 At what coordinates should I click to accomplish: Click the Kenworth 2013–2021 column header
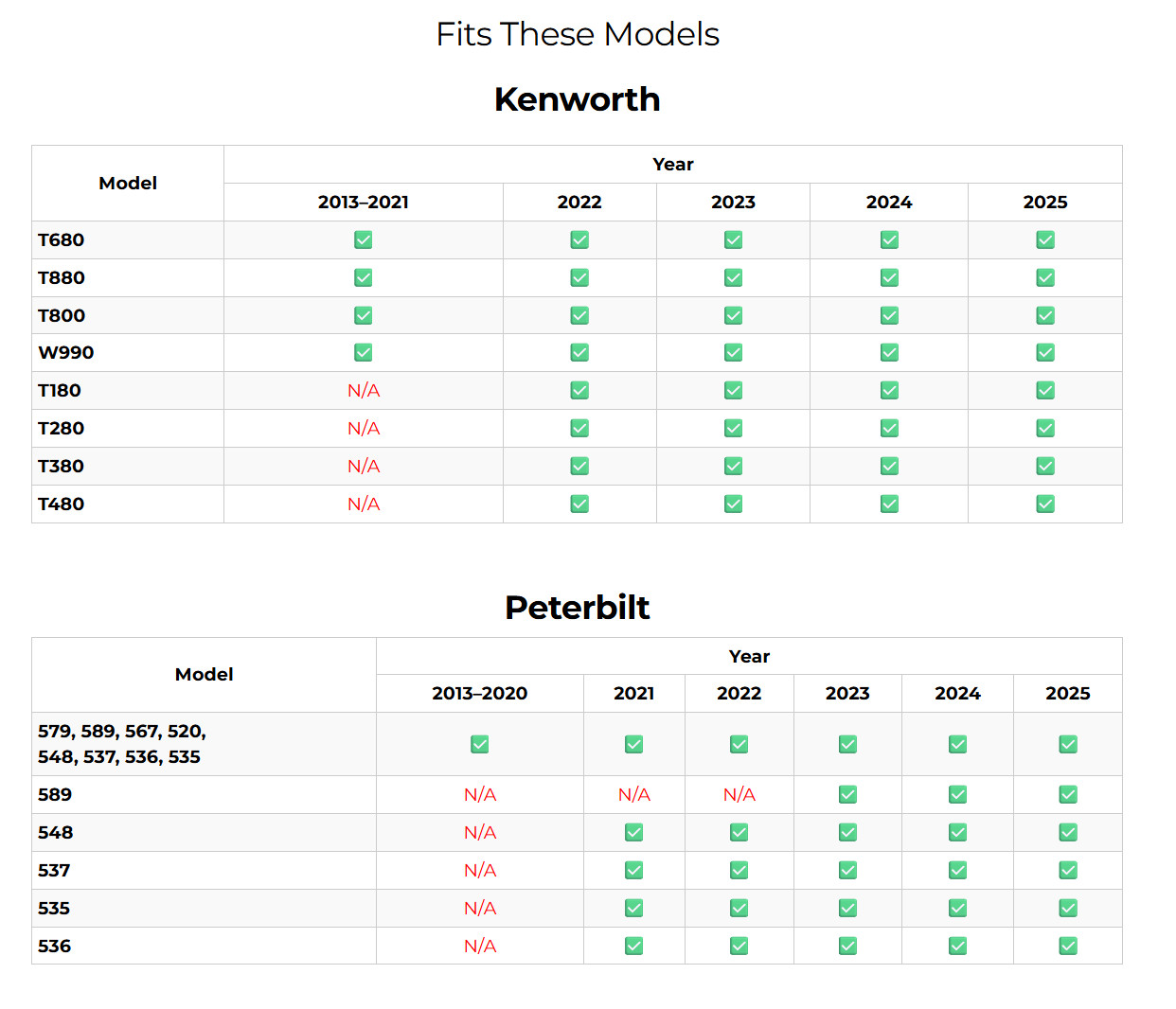point(364,202)
